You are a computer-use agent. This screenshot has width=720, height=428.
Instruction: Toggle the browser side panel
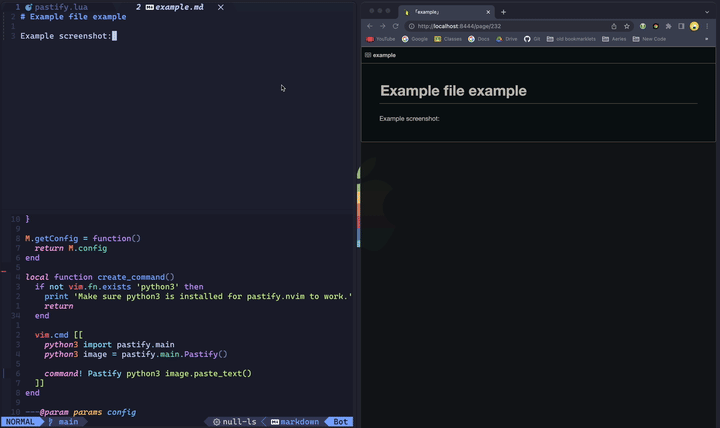[x=681, y=26]
